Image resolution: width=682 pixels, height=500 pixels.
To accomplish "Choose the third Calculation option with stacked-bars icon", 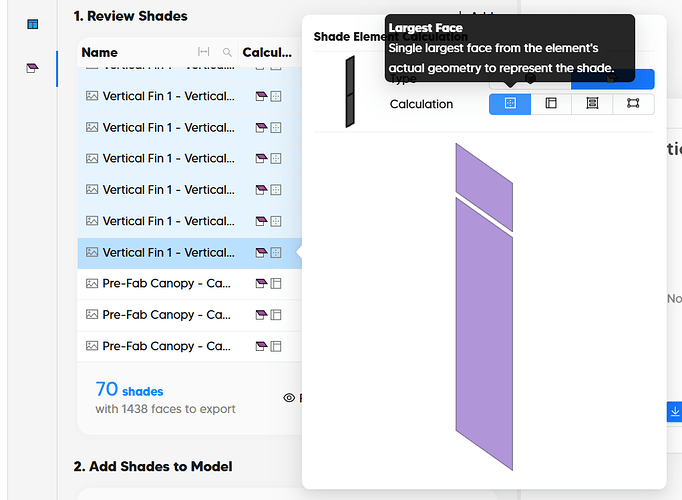I will coord(592,104).
